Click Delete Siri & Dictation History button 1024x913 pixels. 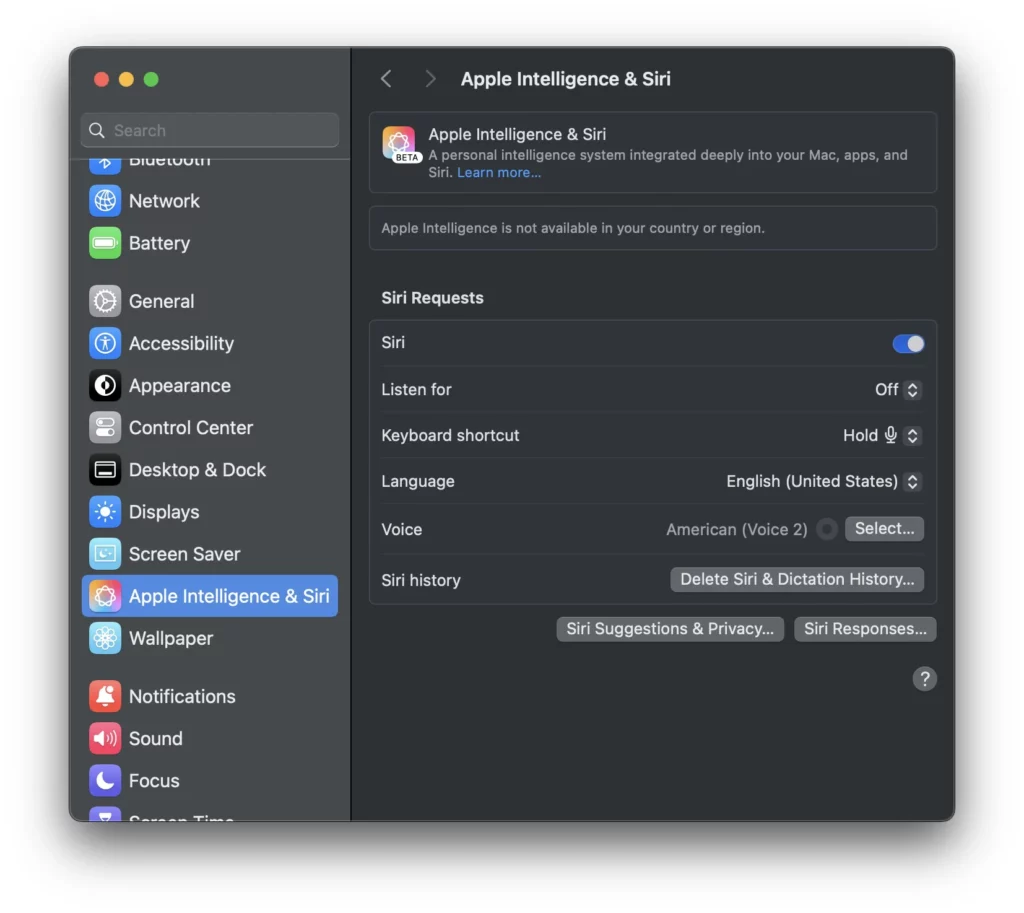tap(797, 579)
